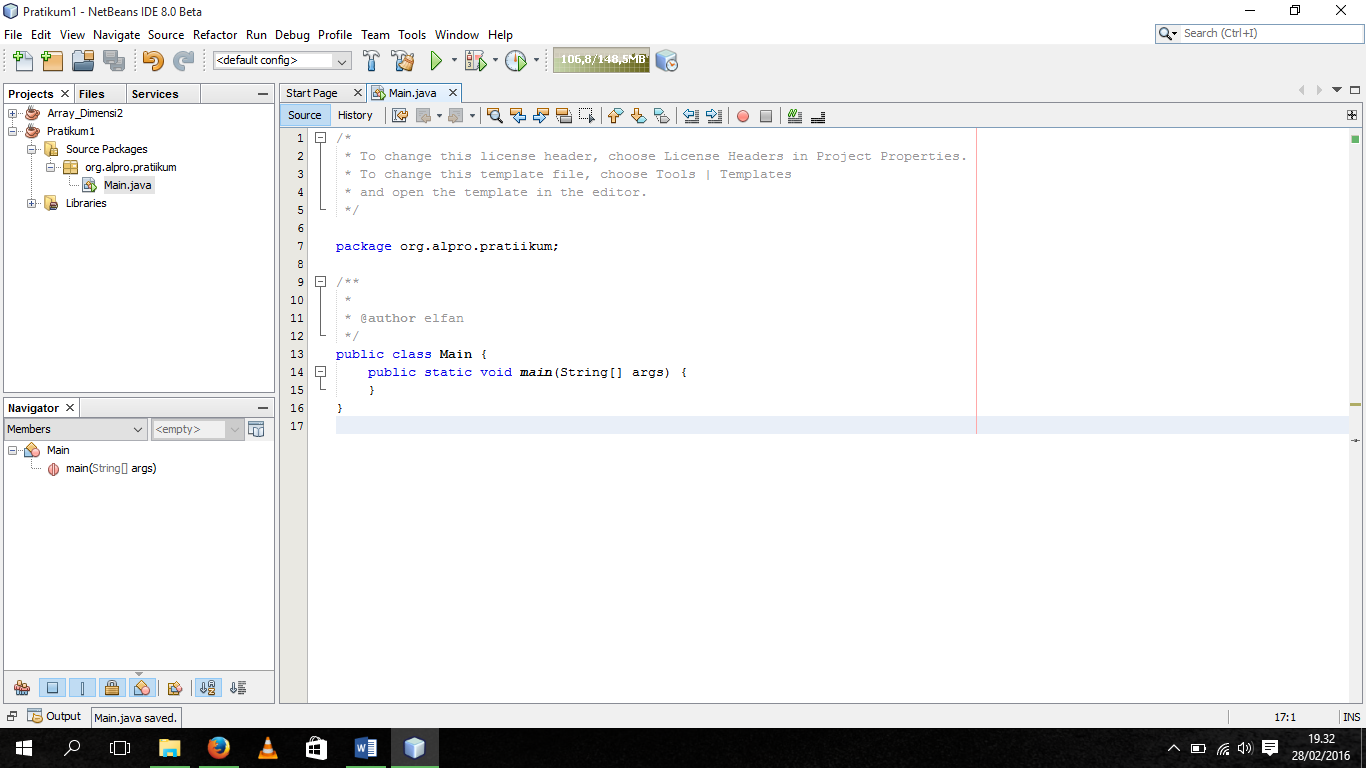The width and height of the screenshot is (1366, 768).
Task: Toggle a bookmark on the current line
Action: [x=660, y=116]
